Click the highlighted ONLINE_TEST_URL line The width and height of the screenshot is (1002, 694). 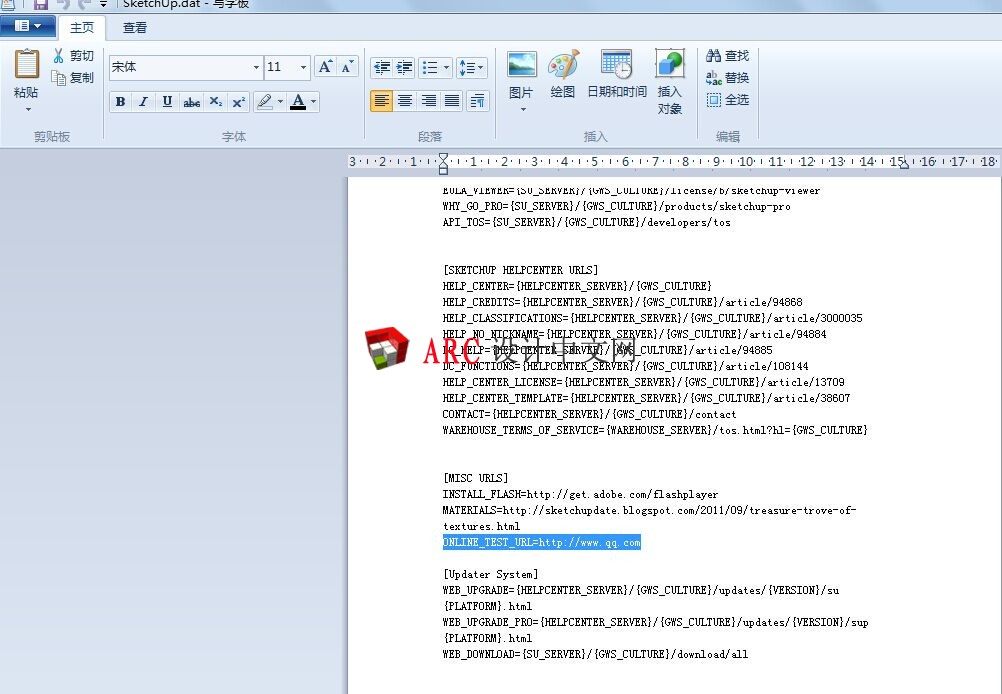pyautogui.click(x=542, y=543)
